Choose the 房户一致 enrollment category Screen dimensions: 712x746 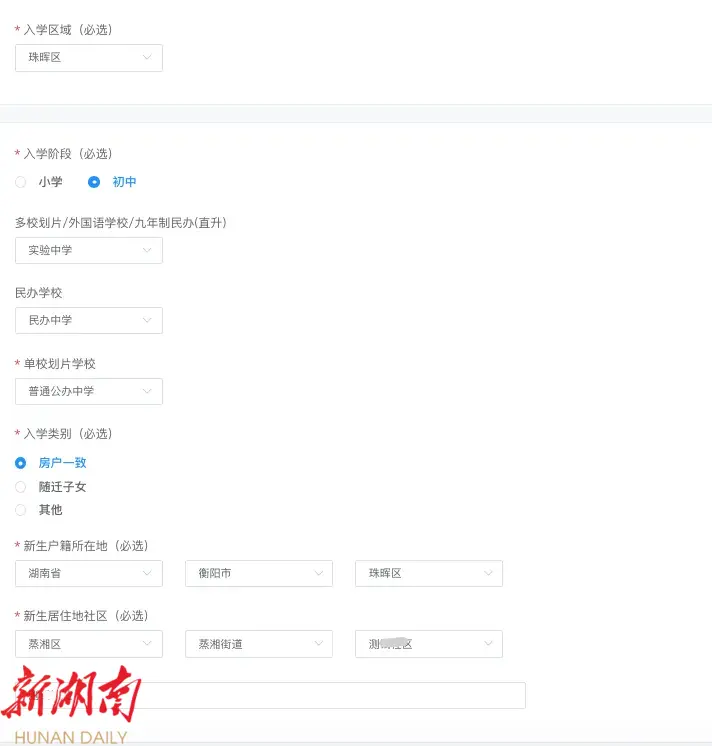[21, 463]
